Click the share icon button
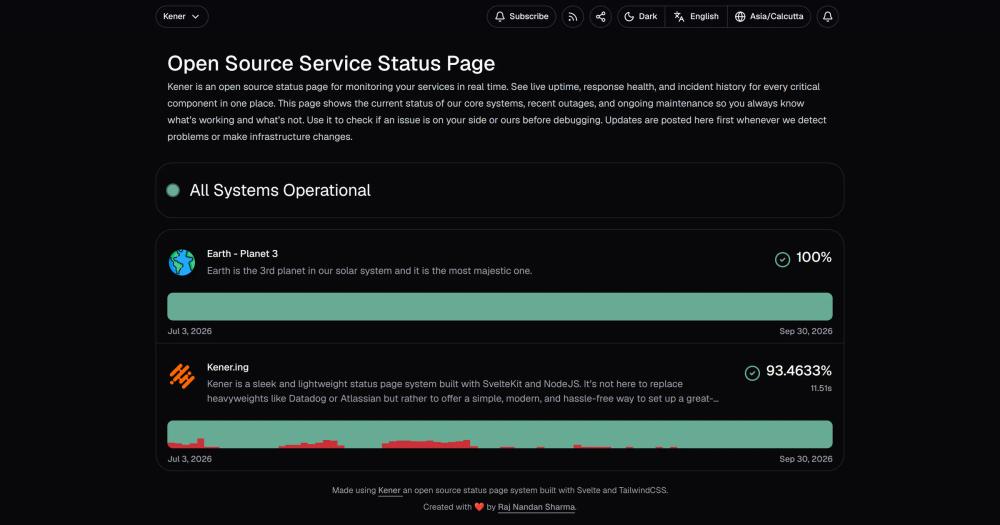The height and width of the screenshot is (525, 1000). [x=600, y=17]
